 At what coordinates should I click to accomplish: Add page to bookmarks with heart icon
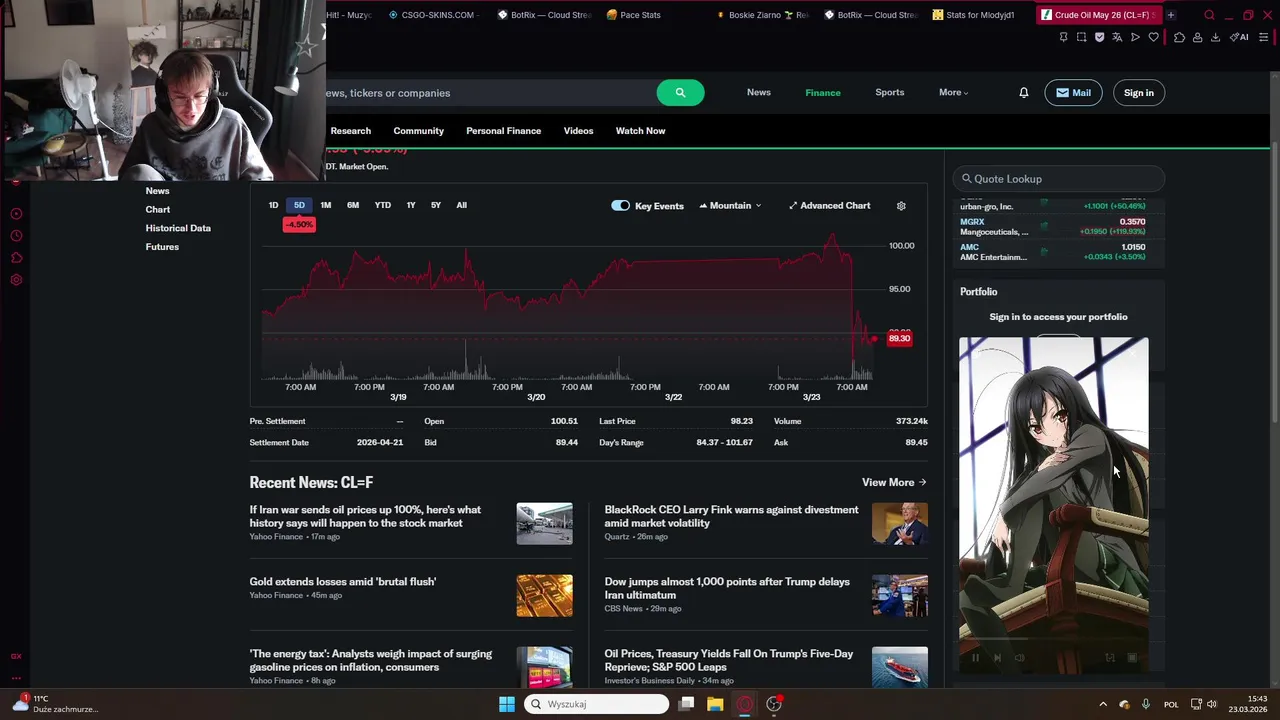click(x=1153, y=37)
